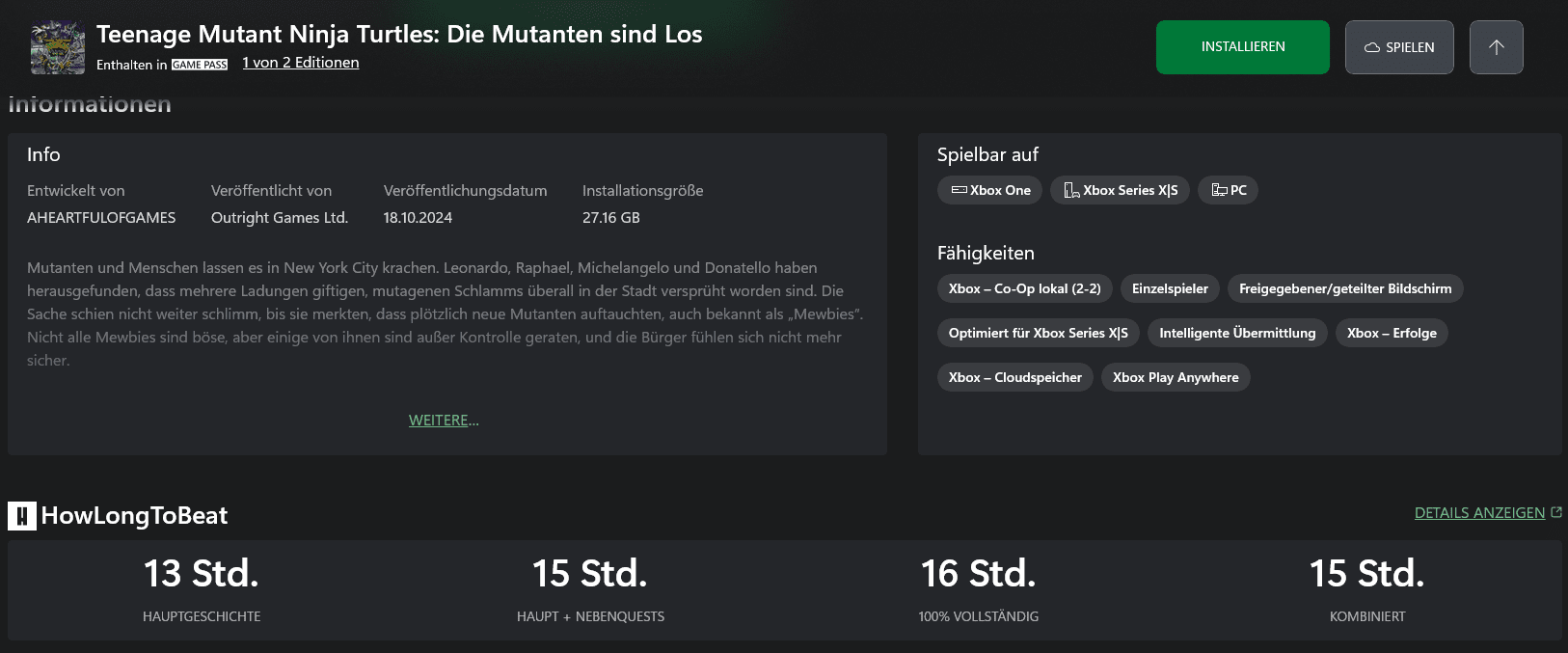This screenshot has width=1568, height=653.
Task: Click the game title heading text
Action: point(399,34)
